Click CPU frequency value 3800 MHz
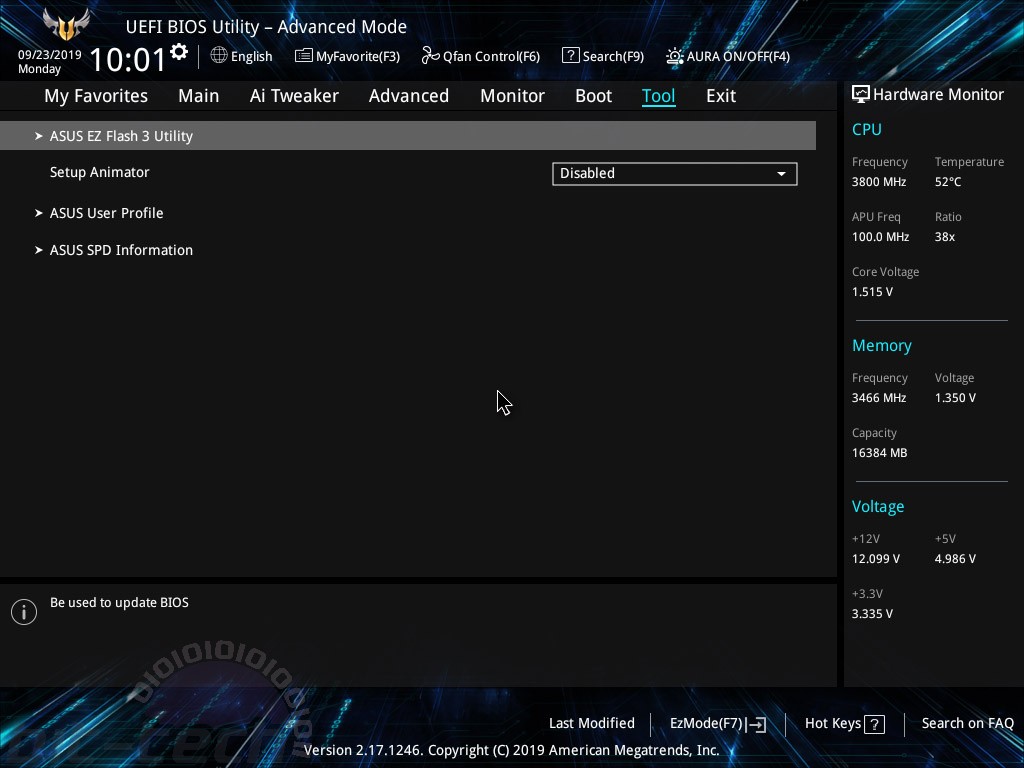This screenshot has width=1024, height=768. (879, 182)
